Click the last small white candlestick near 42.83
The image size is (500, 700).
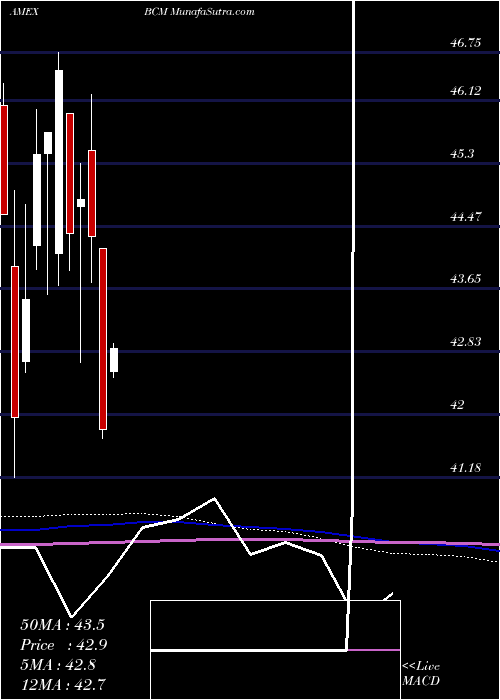pyautogui.click(x=114, y=360)
